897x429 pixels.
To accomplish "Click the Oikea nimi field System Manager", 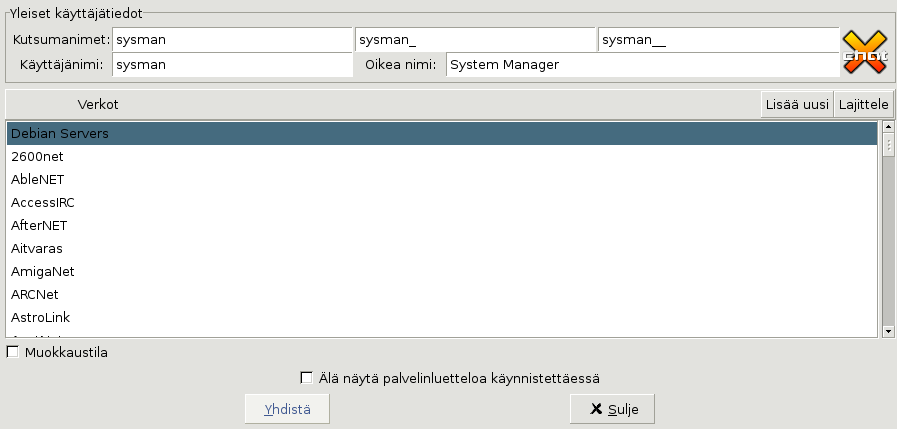I will point(642,65).
